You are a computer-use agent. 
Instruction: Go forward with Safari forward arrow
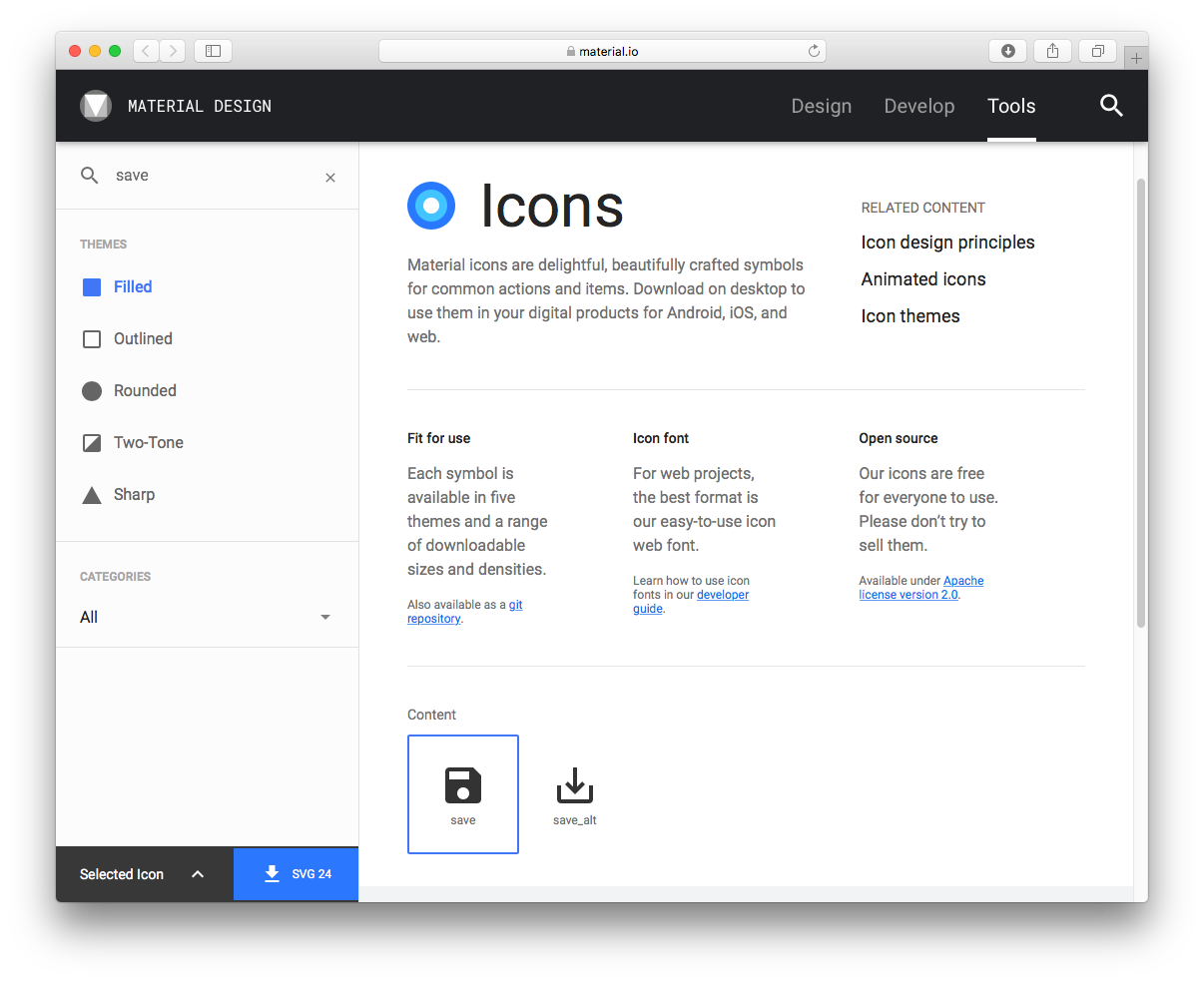tap(173, 51)
